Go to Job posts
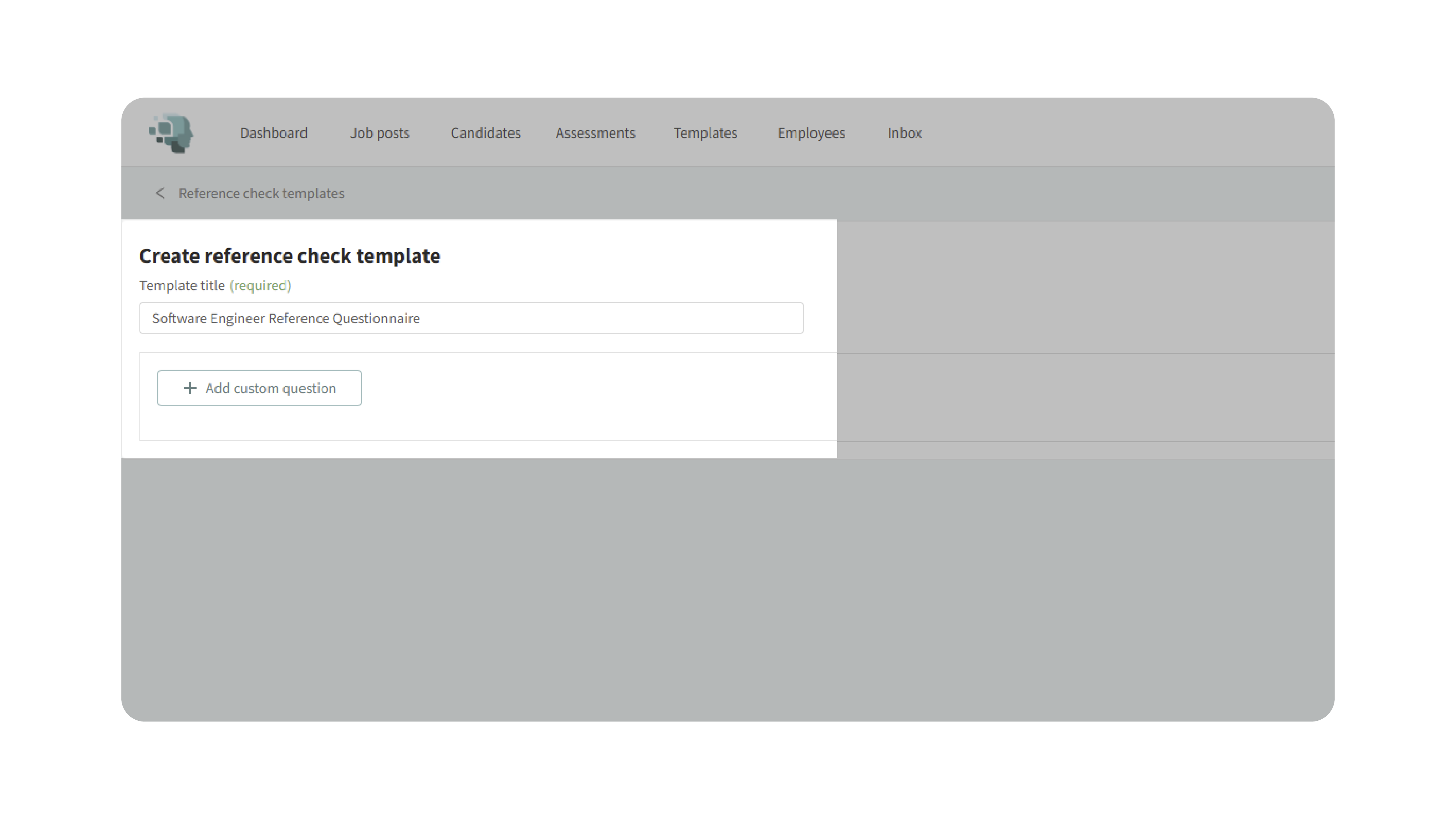The height and width of the screenshot is (819, 1456). point(379,133)
